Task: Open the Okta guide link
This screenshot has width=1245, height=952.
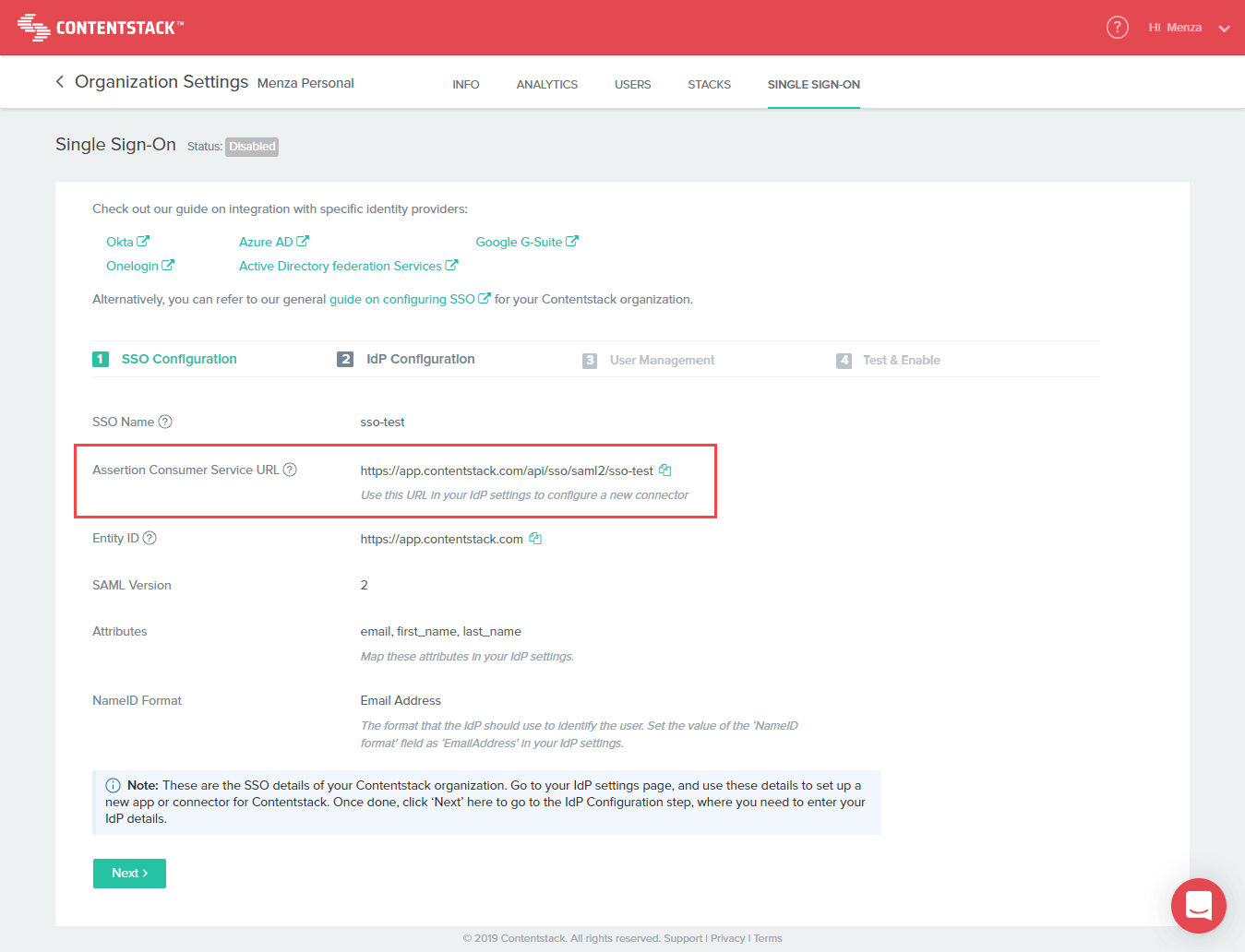Action: 127,242
